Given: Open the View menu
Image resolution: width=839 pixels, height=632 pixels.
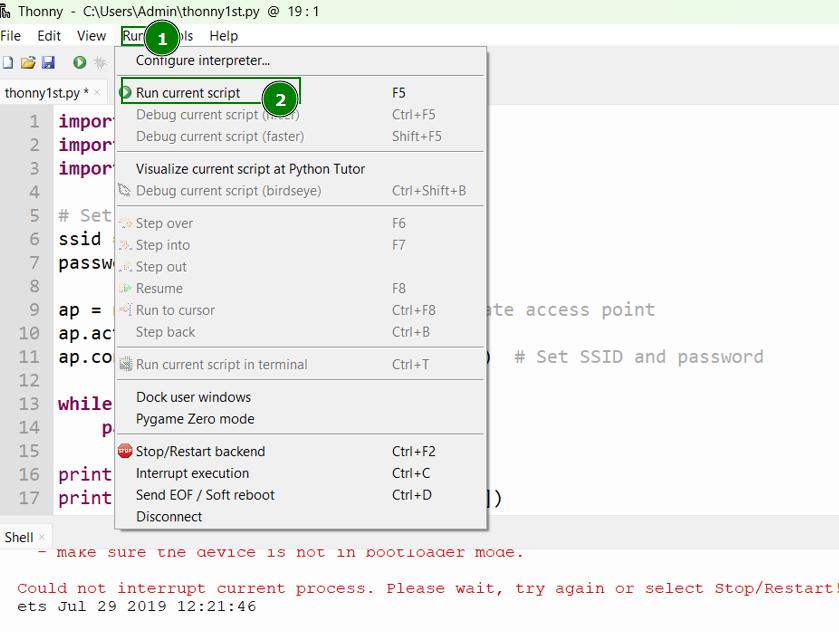Looking at the screenshot, I should (91, 36).
